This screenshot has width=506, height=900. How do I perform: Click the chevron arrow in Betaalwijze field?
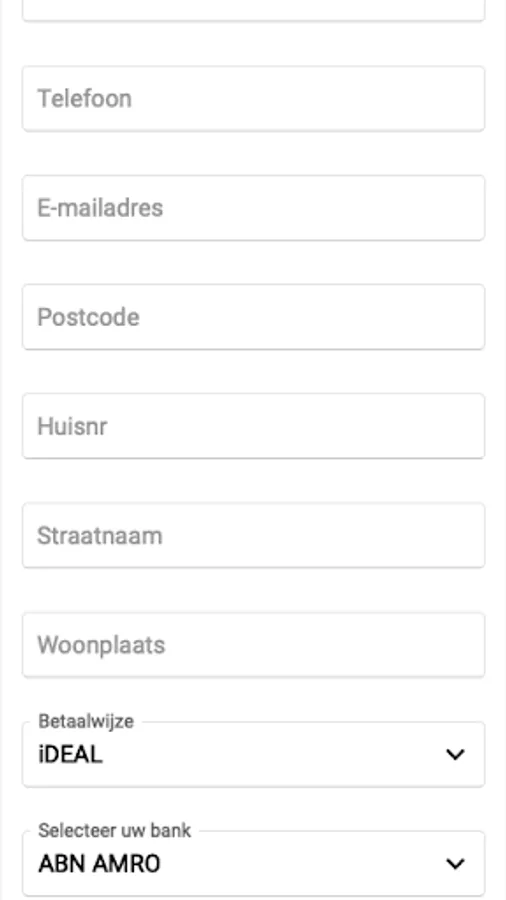click(x=455, y=755)
